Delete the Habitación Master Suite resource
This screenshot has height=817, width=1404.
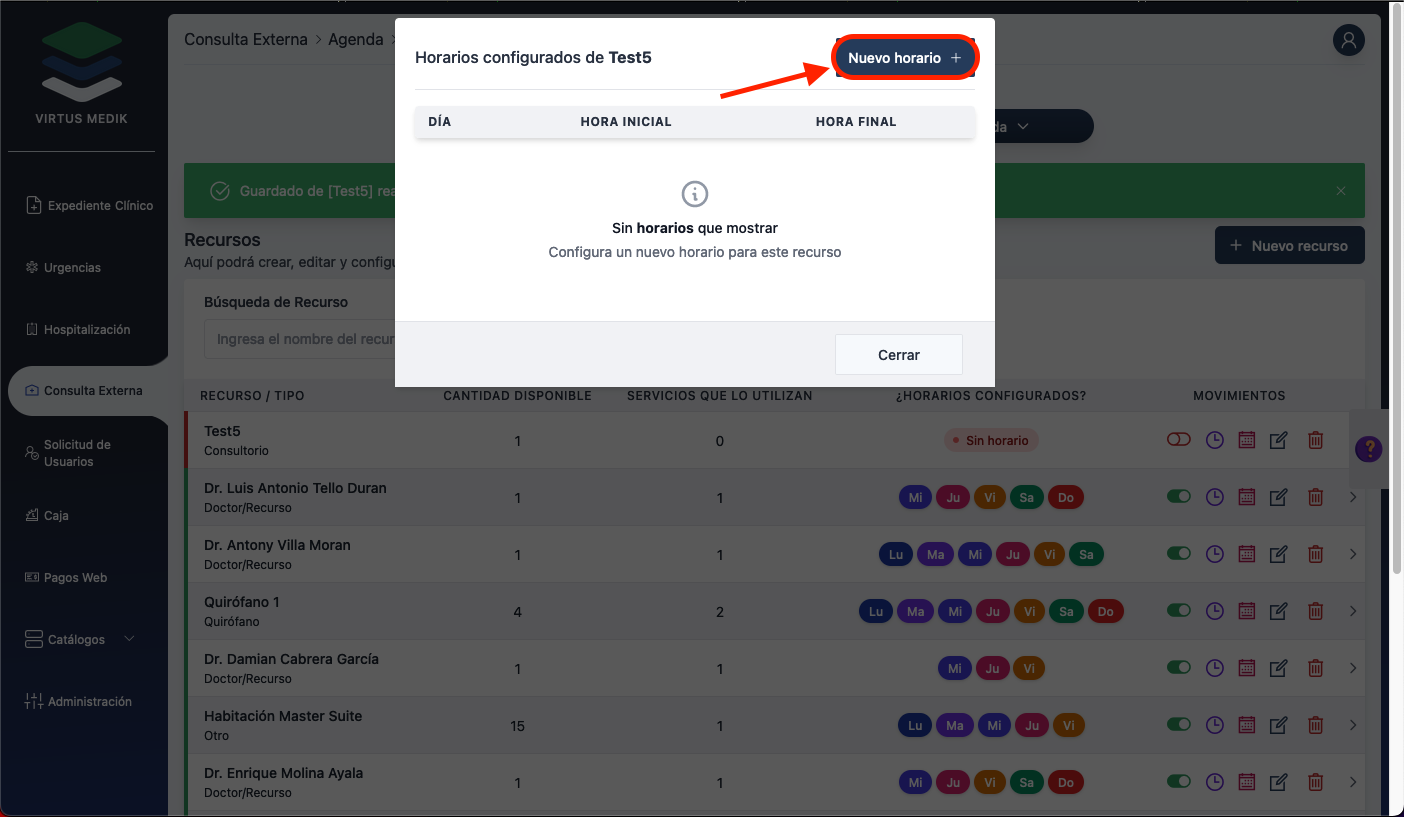(1316, 725)
